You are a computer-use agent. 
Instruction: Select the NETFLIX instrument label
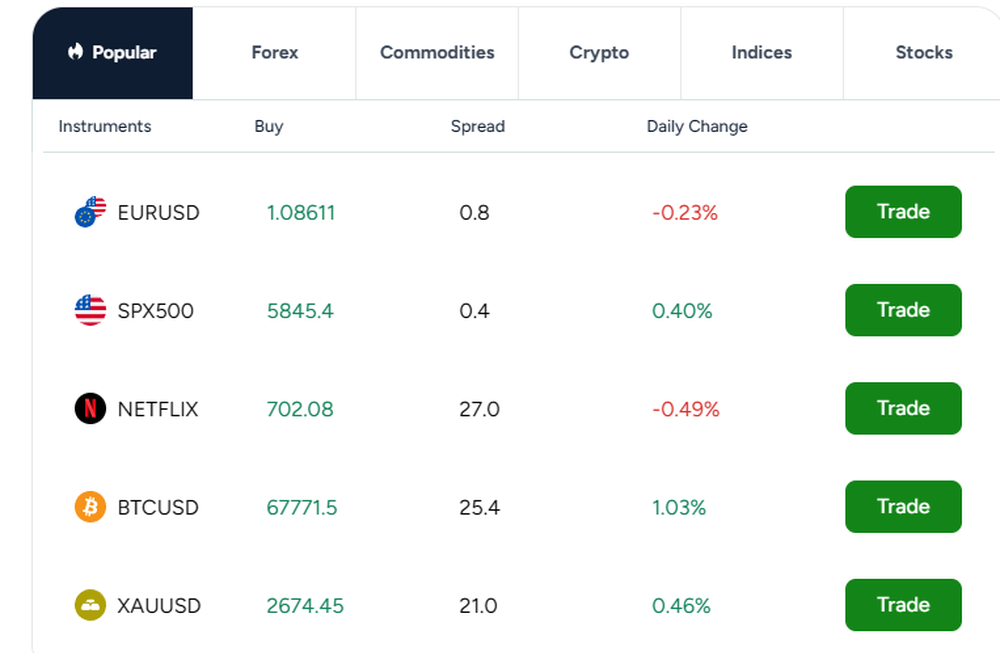(x=158, y=409)
